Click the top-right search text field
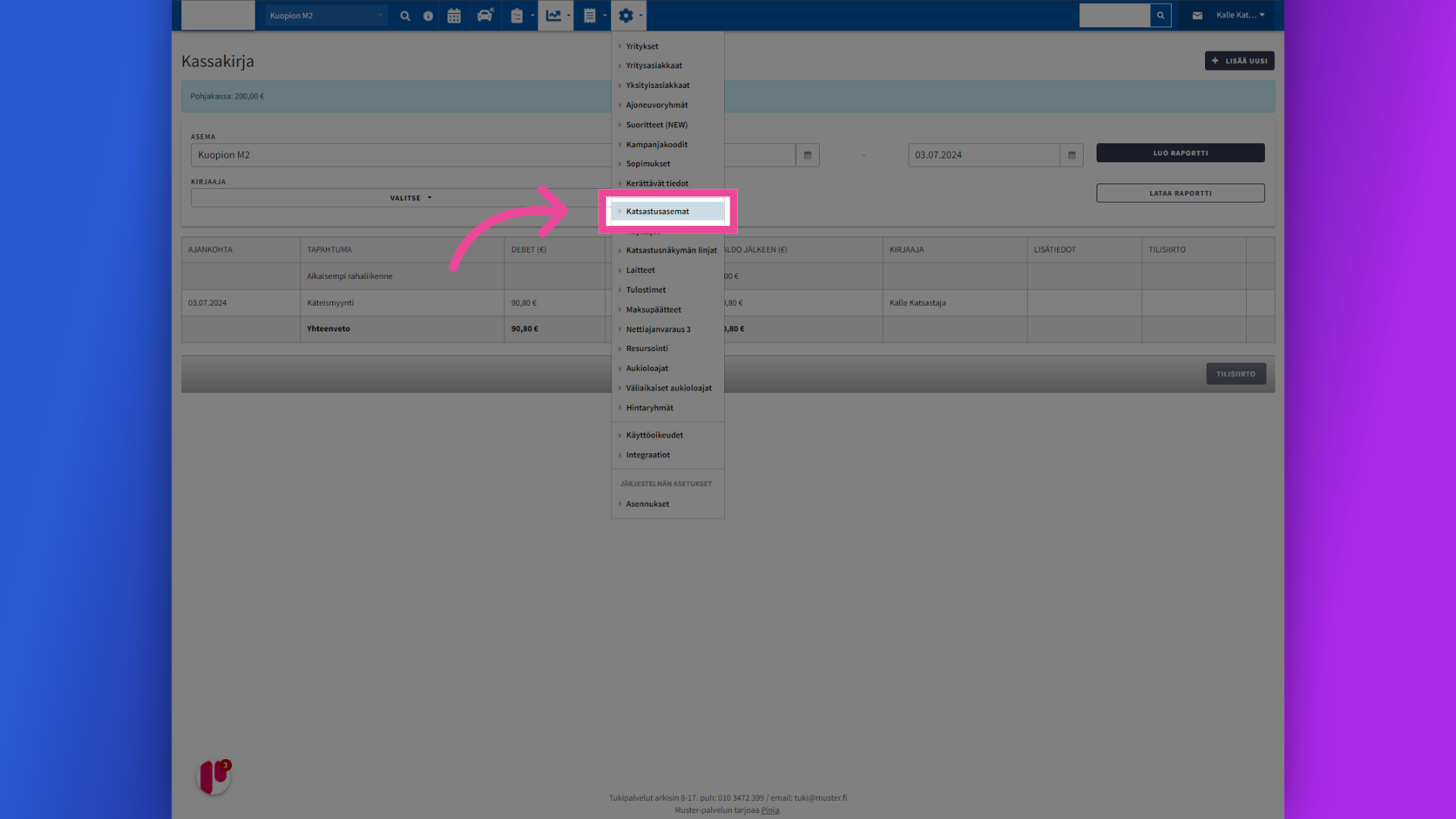The height and width of the screenshot is (819, 1456). pyautogui.click(x=1115, y=15)
